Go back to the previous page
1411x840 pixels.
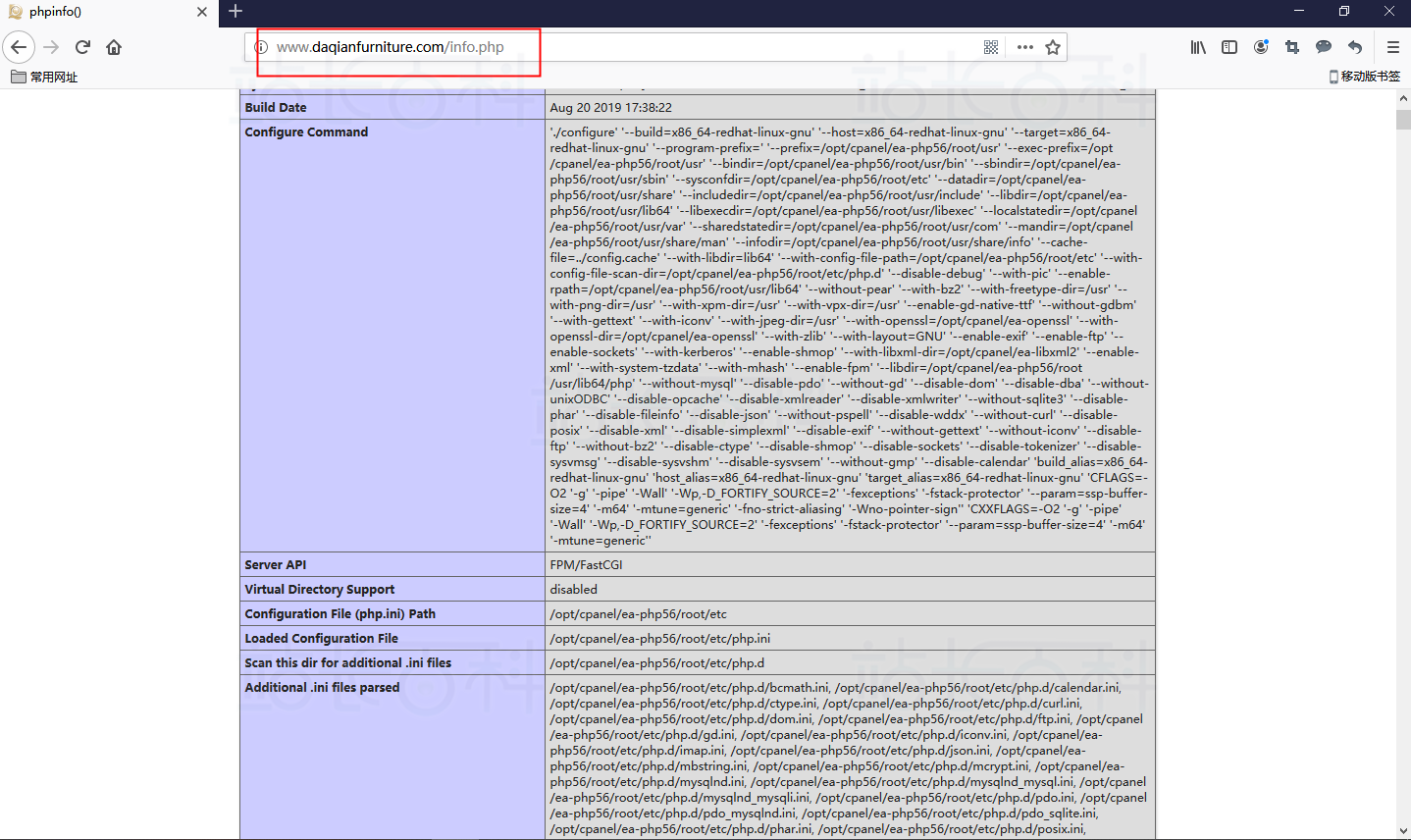click(x=19, y=47)
